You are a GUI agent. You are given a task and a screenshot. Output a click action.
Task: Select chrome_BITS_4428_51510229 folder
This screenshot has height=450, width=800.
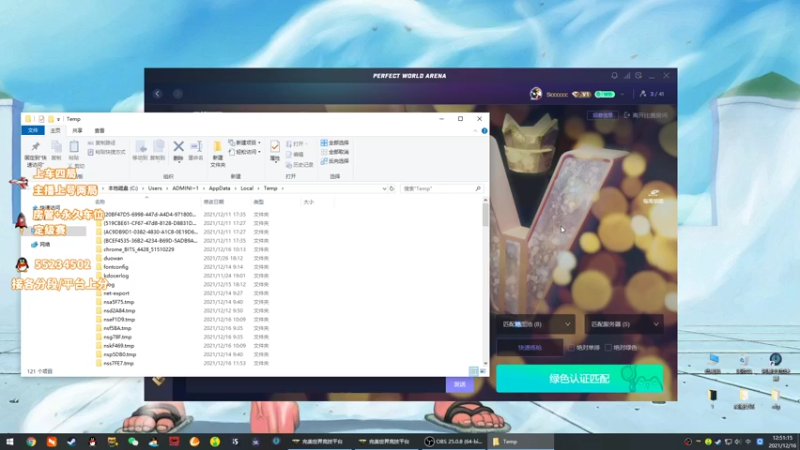[x=139, y=249]
